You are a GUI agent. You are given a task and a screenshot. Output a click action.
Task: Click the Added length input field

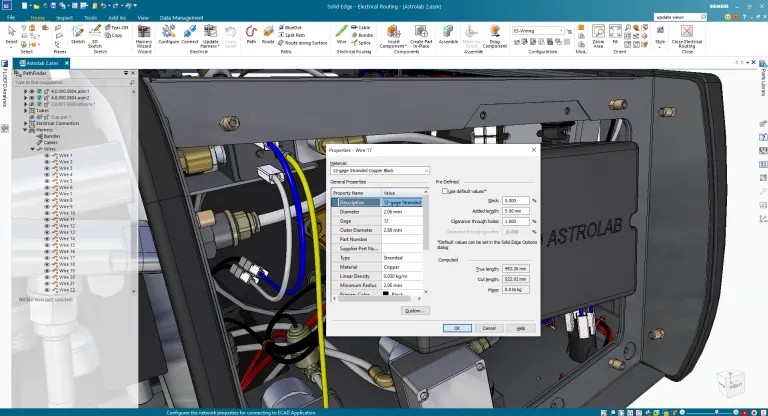click(516, 211)
